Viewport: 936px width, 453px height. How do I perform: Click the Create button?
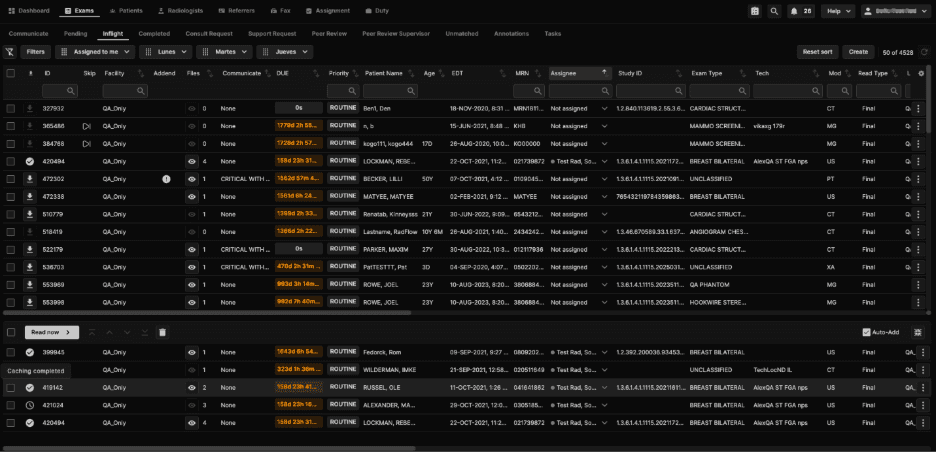[x=858, y=52]
